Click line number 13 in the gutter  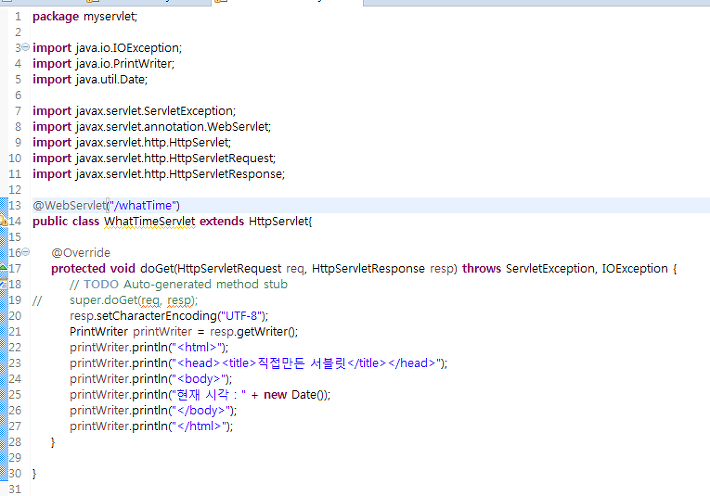15,206
